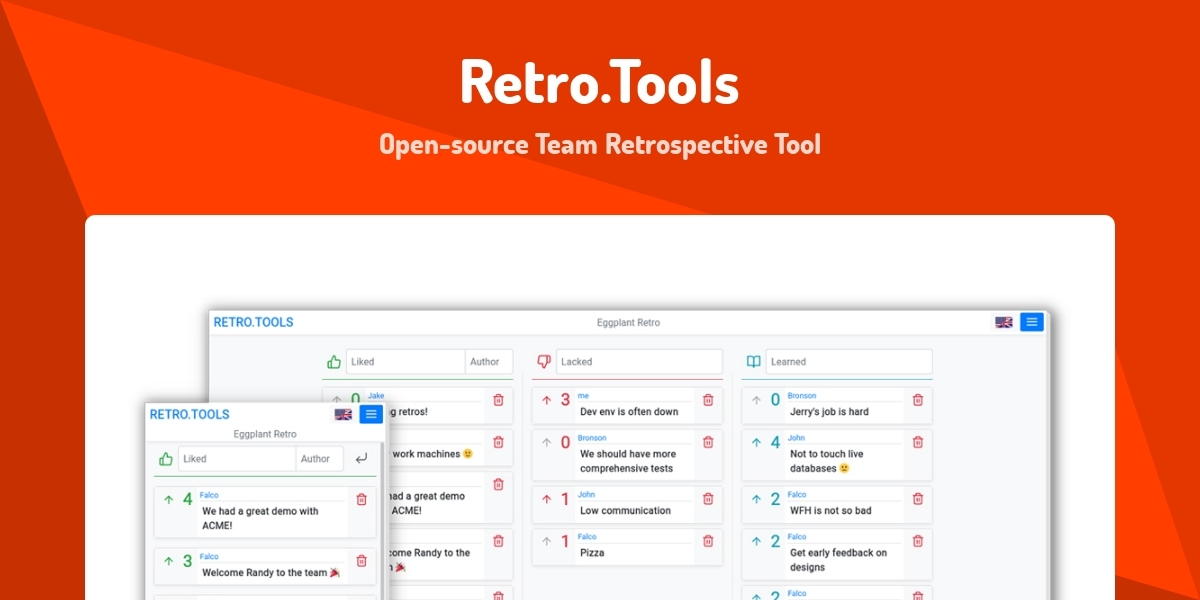Delete 'Get early feedback on designs' card
1200x600 pixels.
pos(918,541)
